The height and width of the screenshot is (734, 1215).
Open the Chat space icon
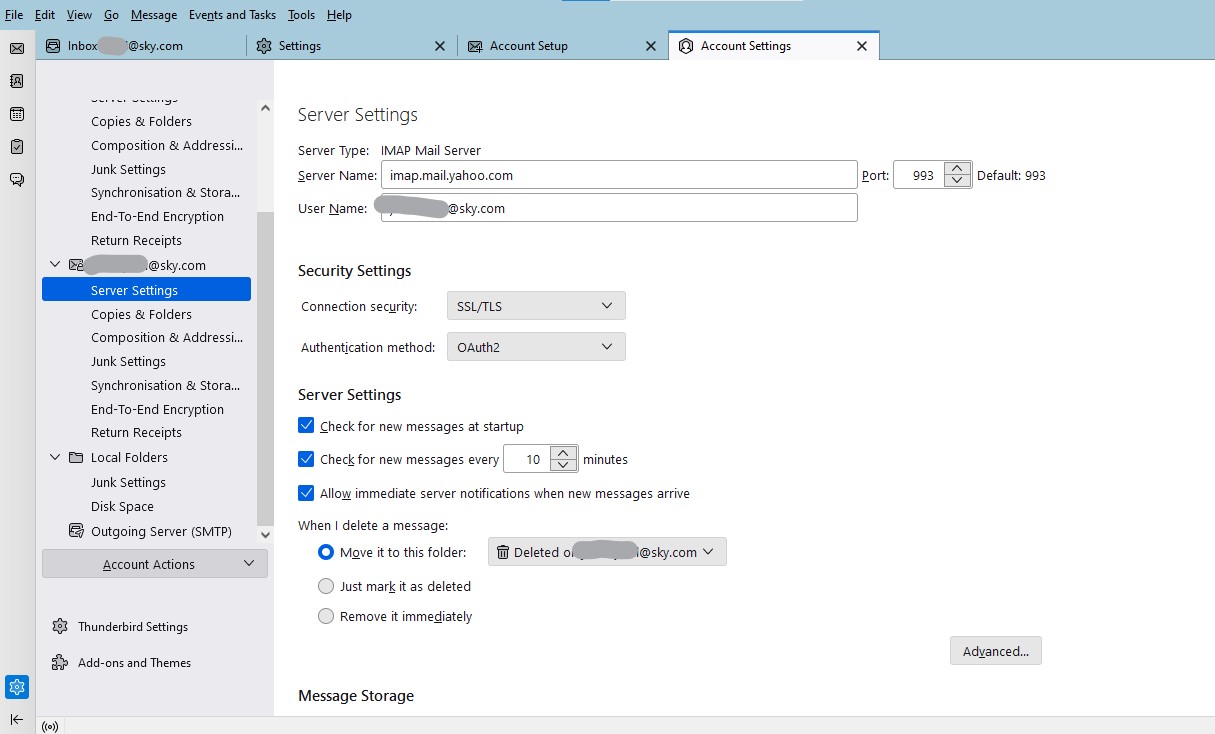pos(17,180)
